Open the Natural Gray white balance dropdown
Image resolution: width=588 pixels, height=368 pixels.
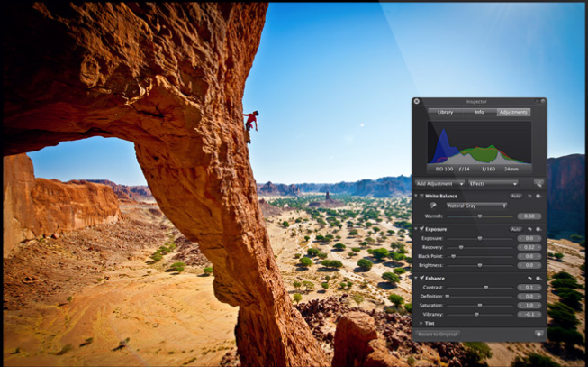(x=477, y=206)
